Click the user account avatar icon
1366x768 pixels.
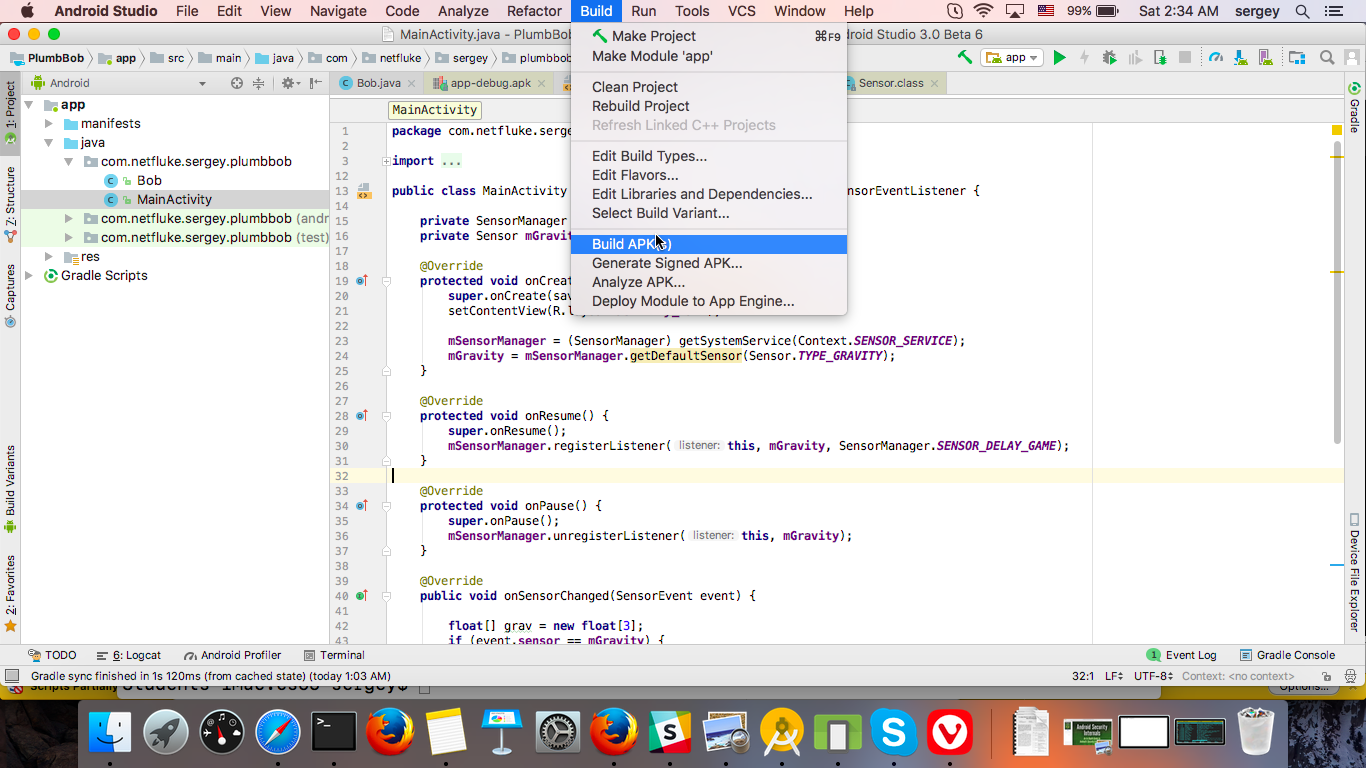[1352, 57]
